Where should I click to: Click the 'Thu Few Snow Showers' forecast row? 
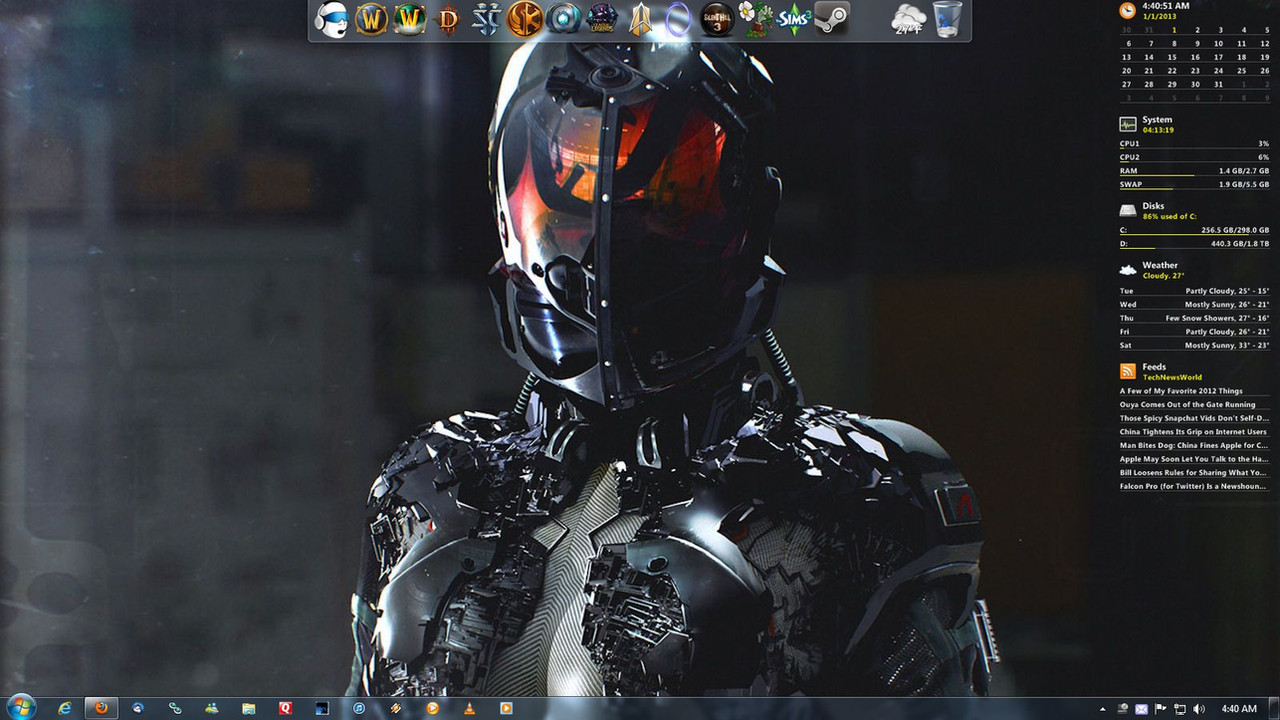click(1194, 318)
